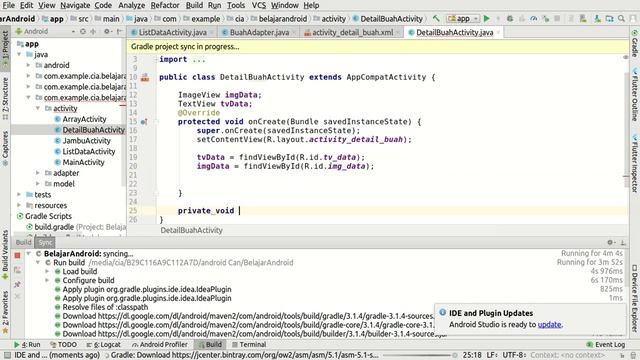Close the DetailBuahActivity.java tab
The width and height of the screenshot is (640, 360).
[x=498, y=33]
